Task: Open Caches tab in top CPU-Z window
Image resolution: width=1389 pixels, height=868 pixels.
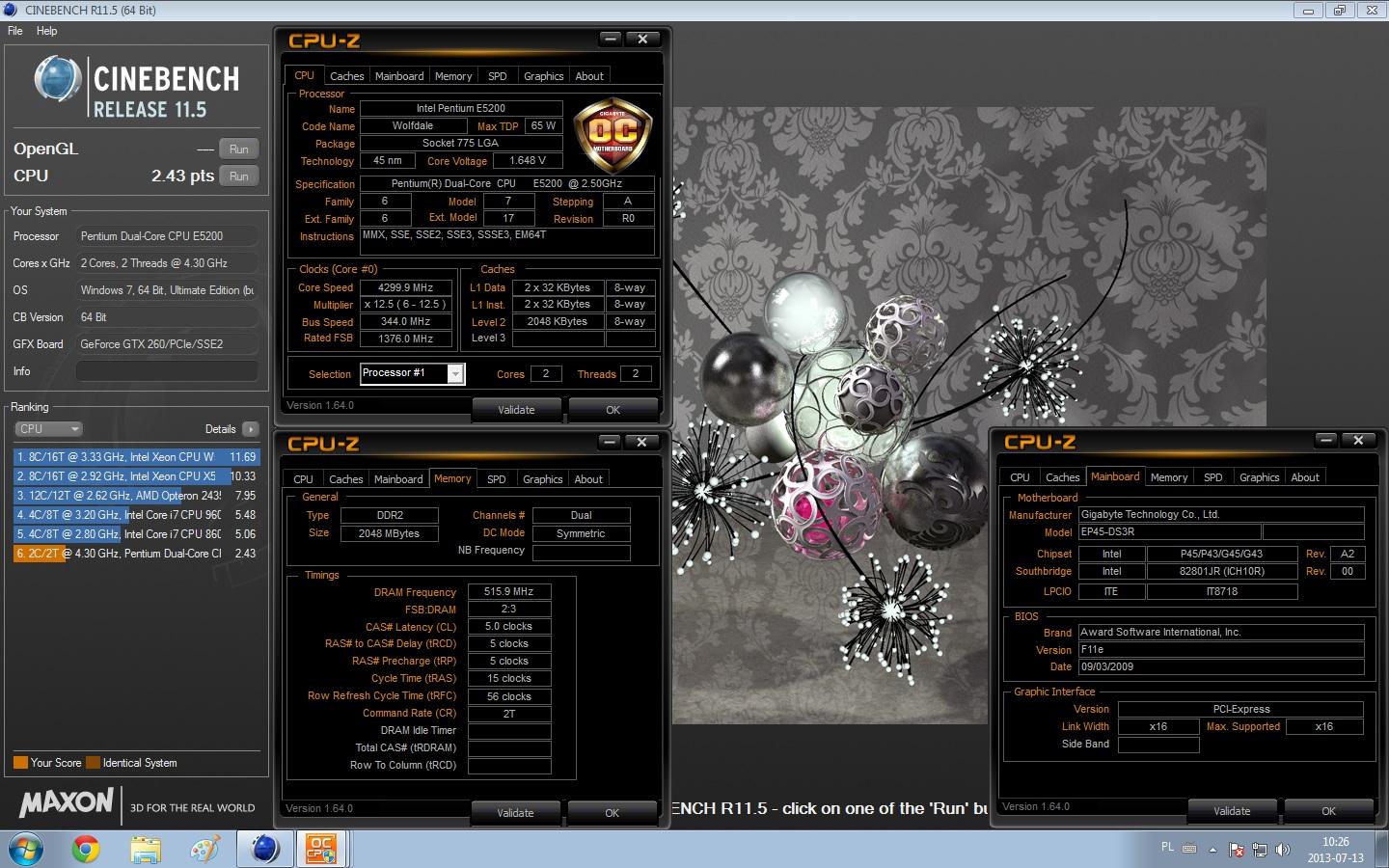Action: (x=346, y=76)
